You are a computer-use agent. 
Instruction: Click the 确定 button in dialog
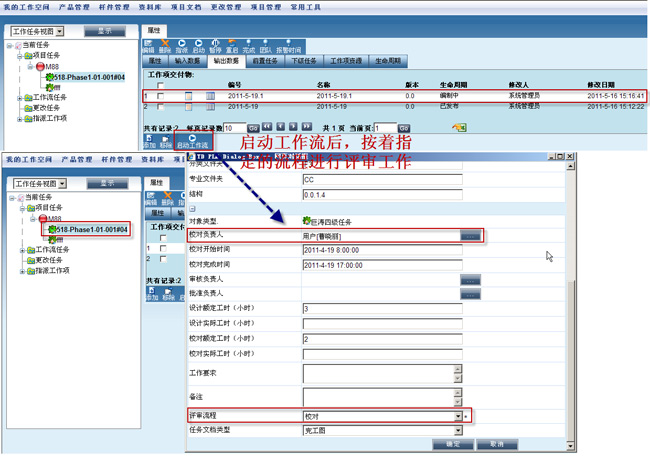click(452, 444)
